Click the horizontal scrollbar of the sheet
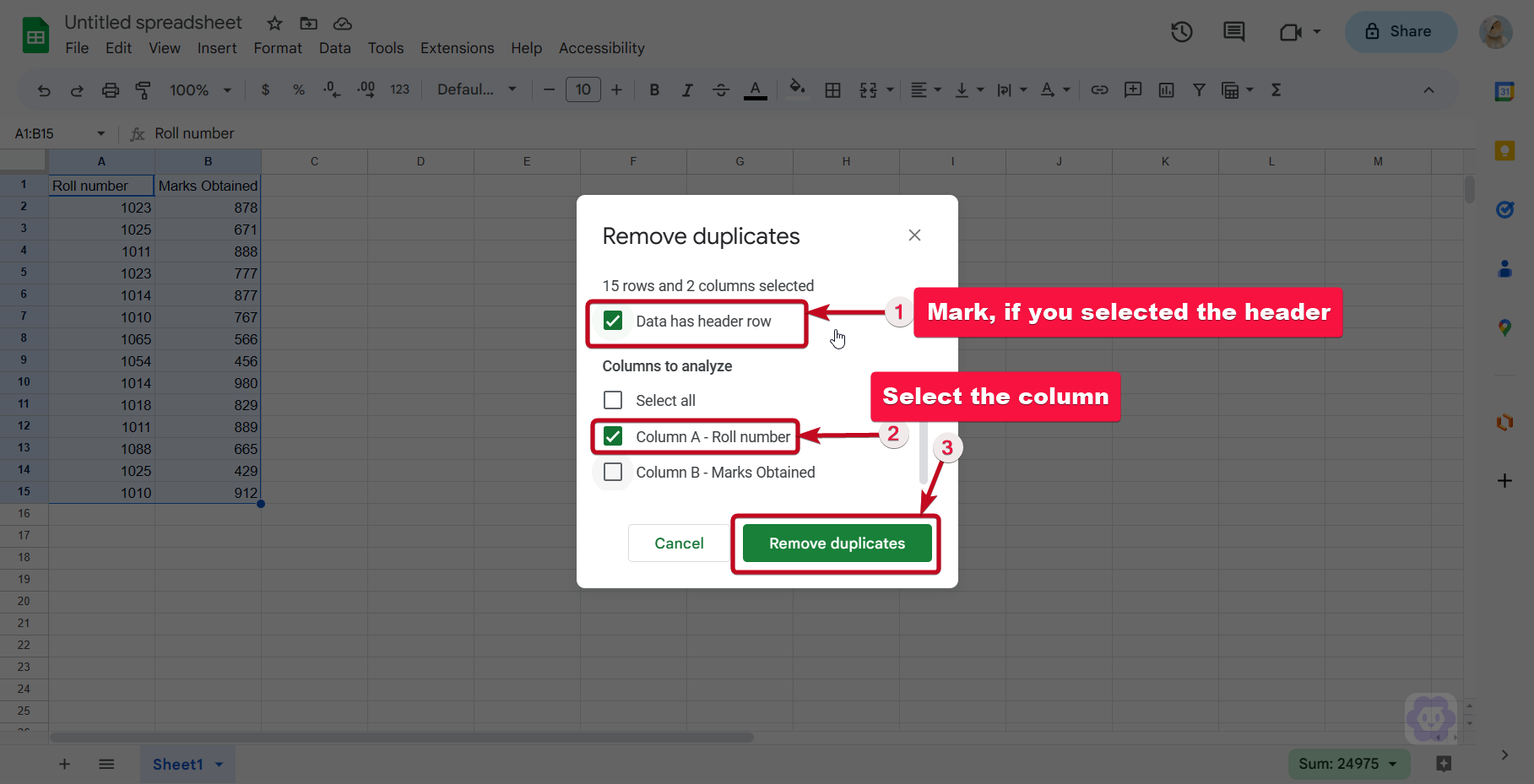 point(402,738)
